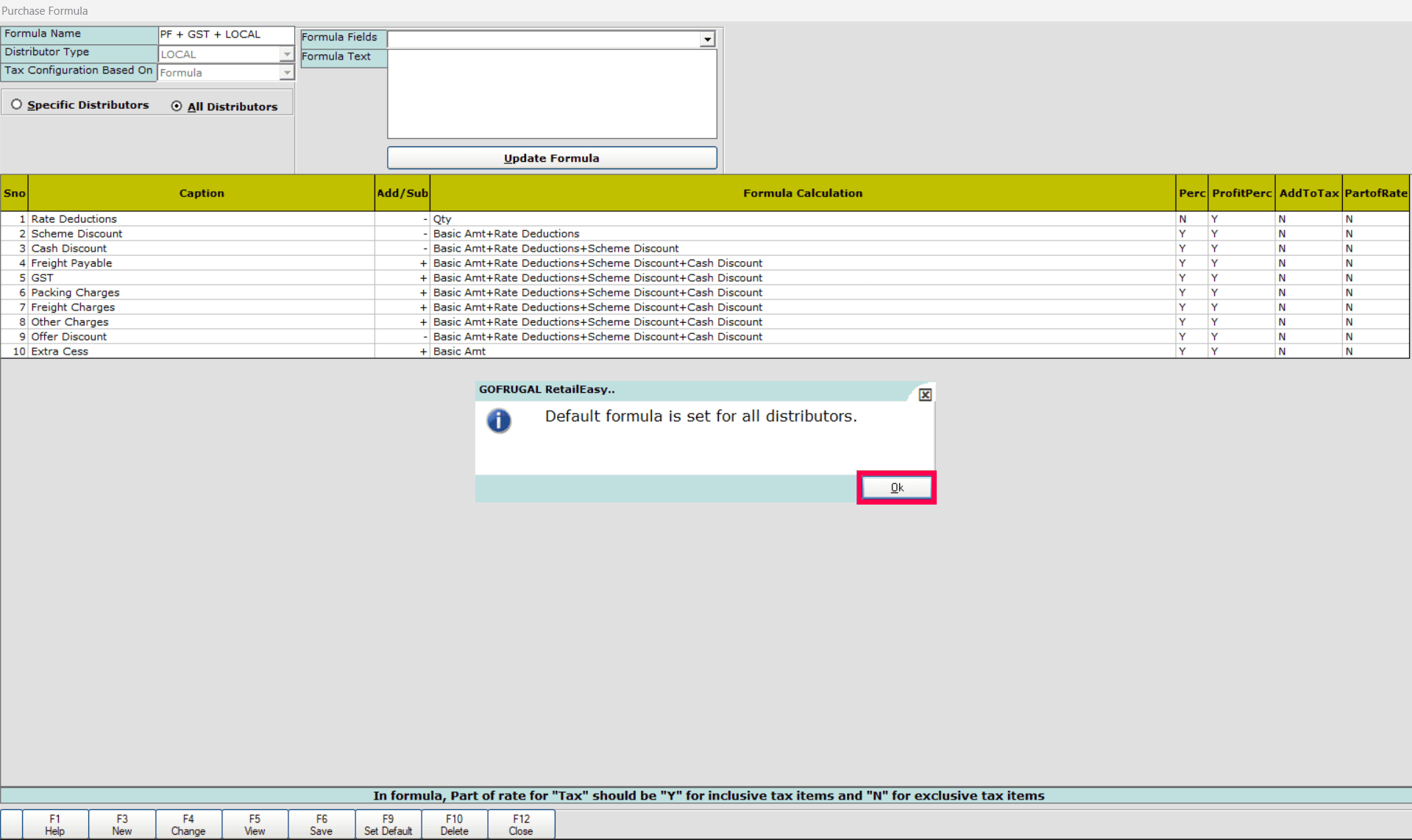Screen dimensions: 1412x840
Task: Select the Extra Cess caption cell
Action: (202, 352)
